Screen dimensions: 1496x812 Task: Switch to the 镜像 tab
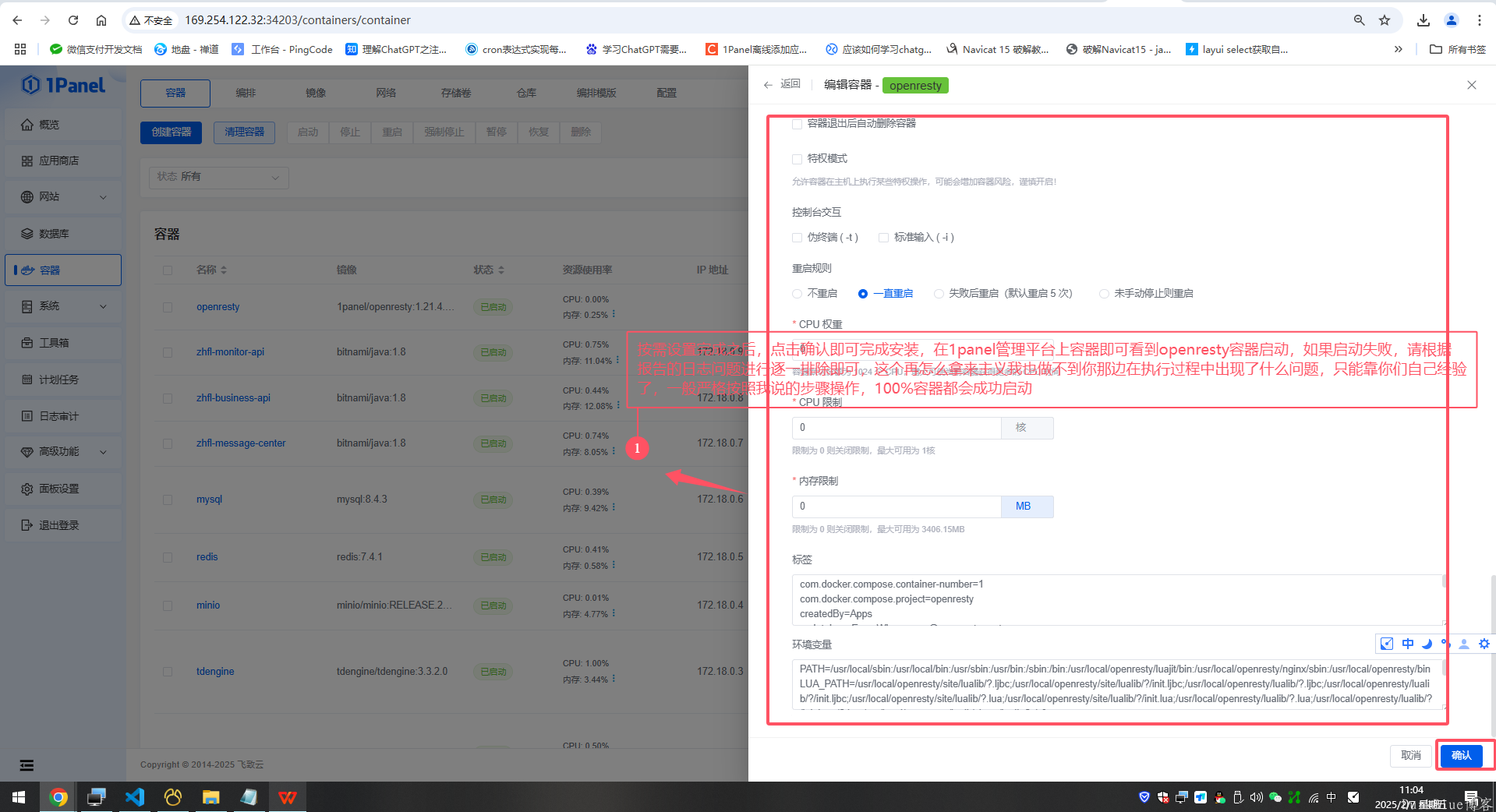point(316,93)
